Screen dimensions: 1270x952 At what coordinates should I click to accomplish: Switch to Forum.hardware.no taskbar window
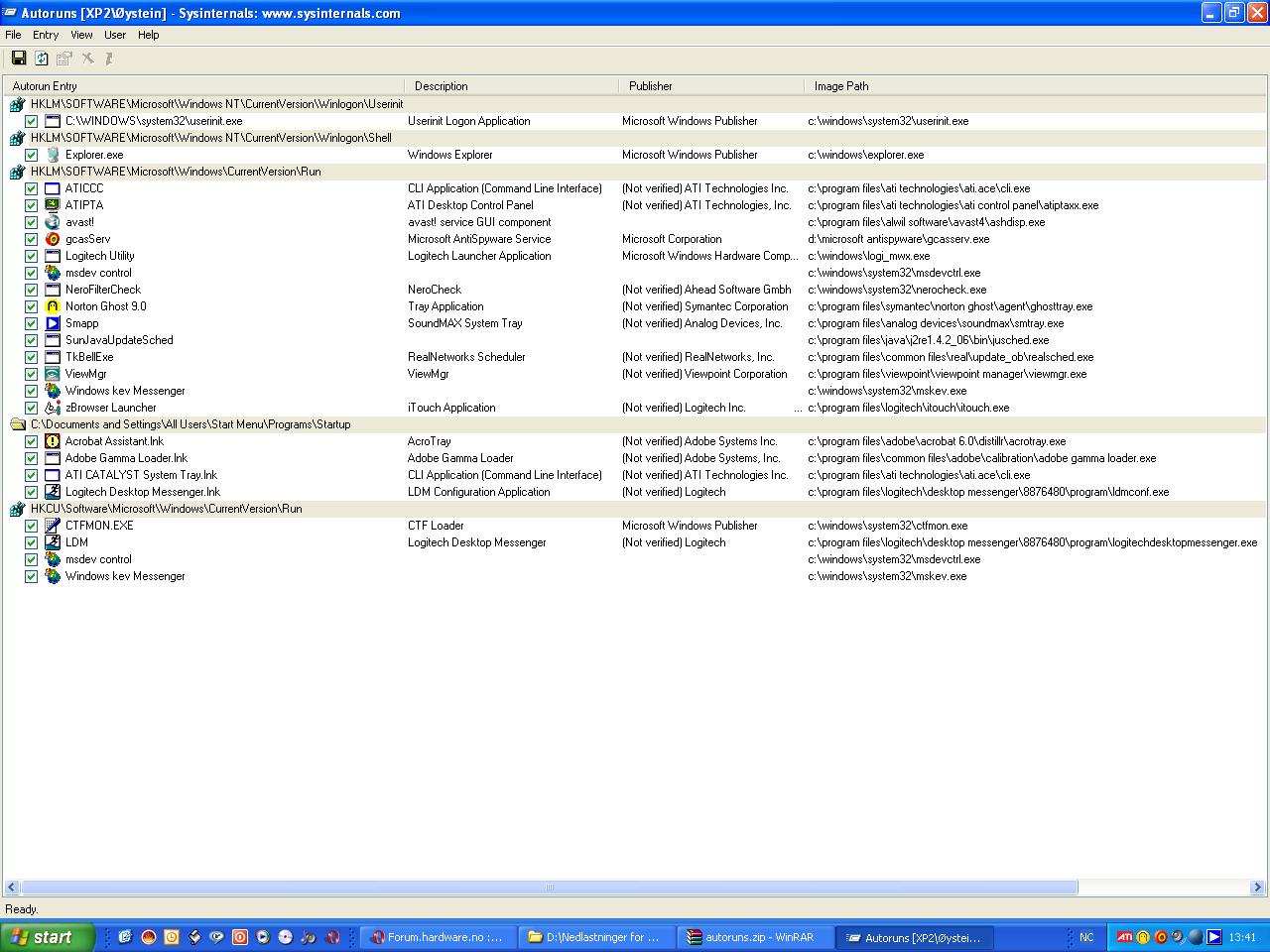pos(437,937)
